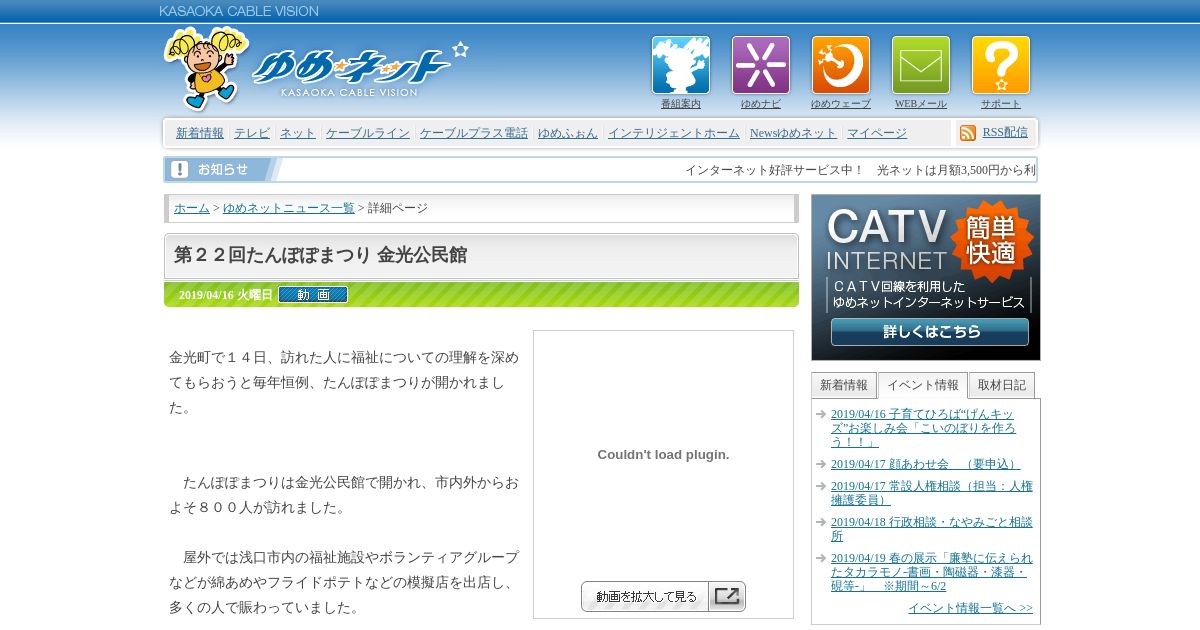Click the date 2019/04/16 火曜日
Viewport: 1200px width, 630px height.
(x=225, y=295)
